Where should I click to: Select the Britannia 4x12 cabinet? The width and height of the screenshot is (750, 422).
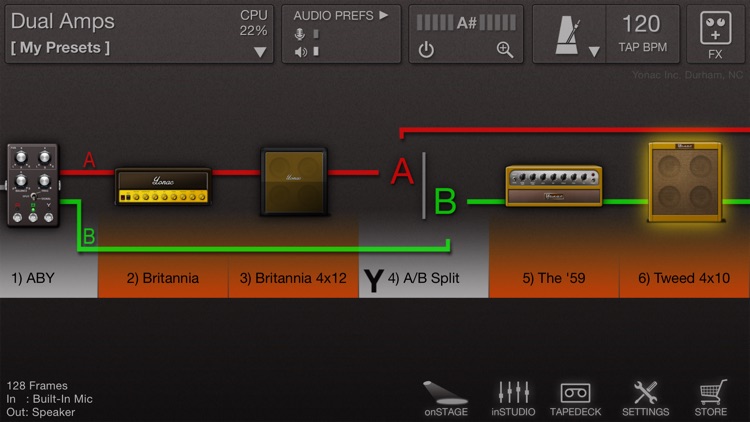pos(294,181)
